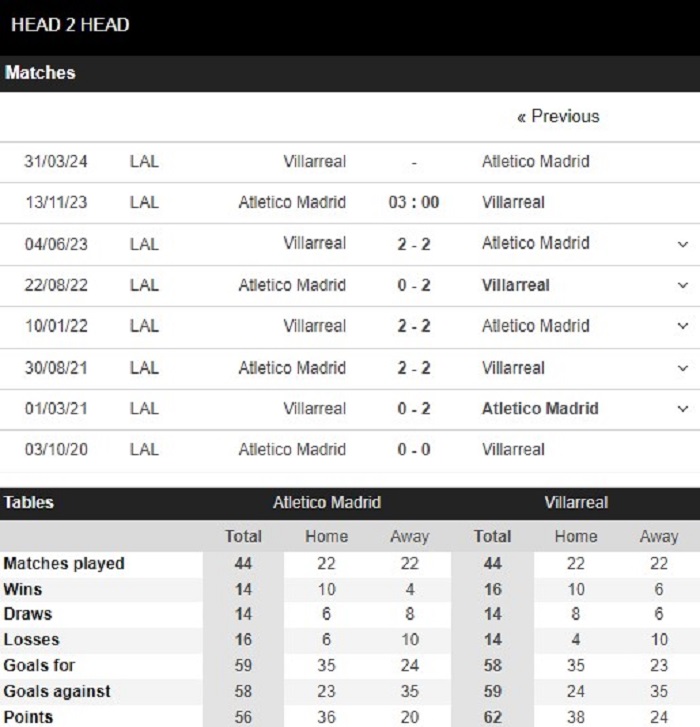This screenshot has height=727, width=700.
Task: Select Atletico Madrid header in Tables
Action: 327,503
